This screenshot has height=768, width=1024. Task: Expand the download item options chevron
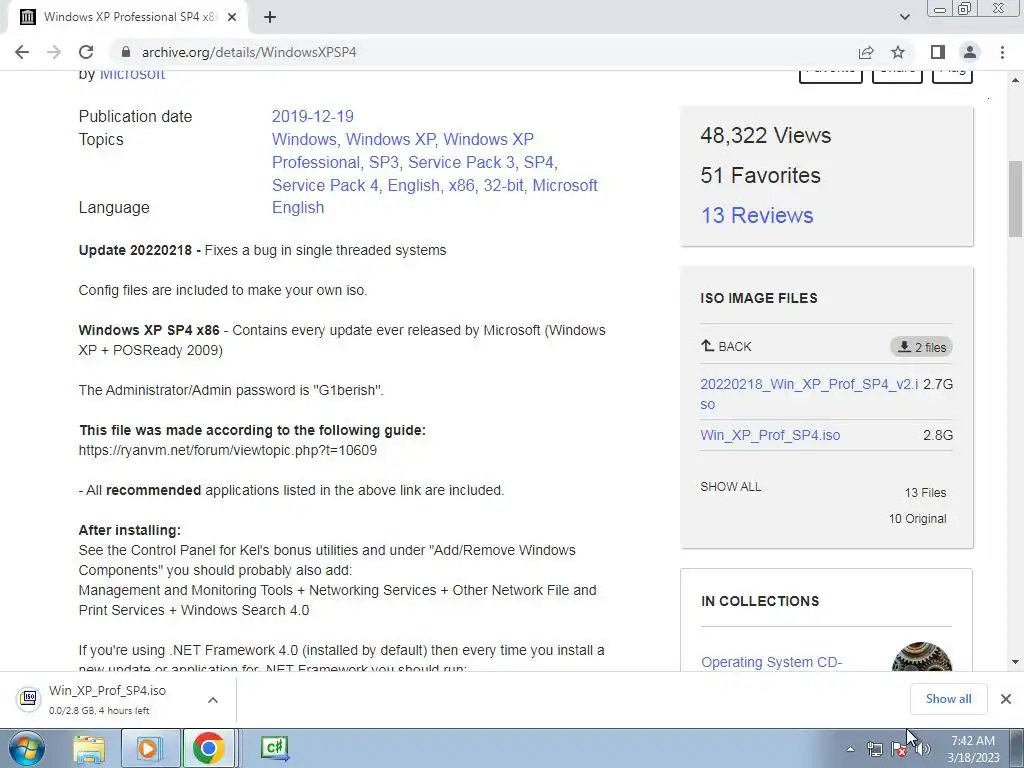(212, 699)
